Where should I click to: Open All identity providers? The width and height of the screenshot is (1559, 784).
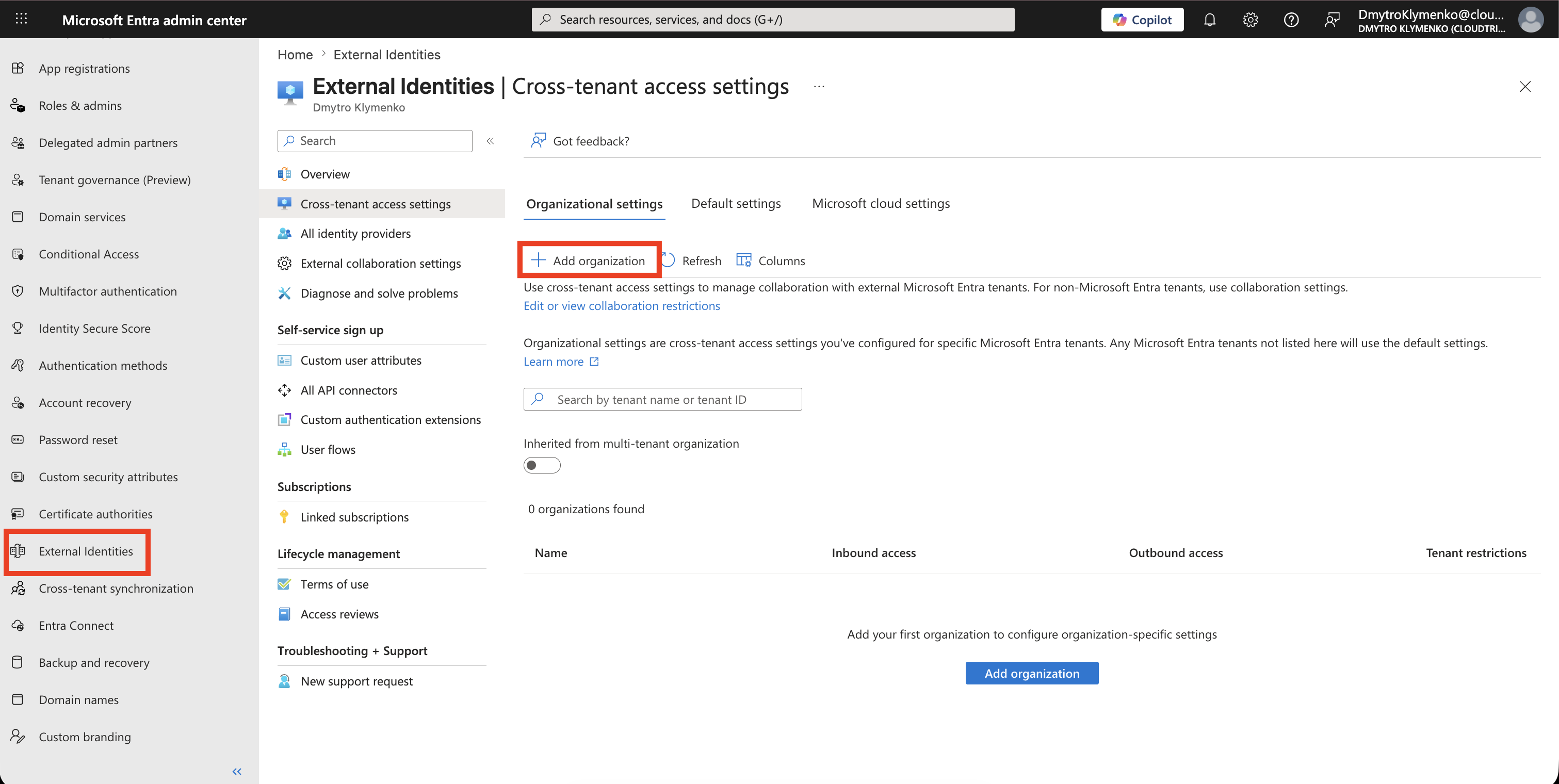coord(355,234)
